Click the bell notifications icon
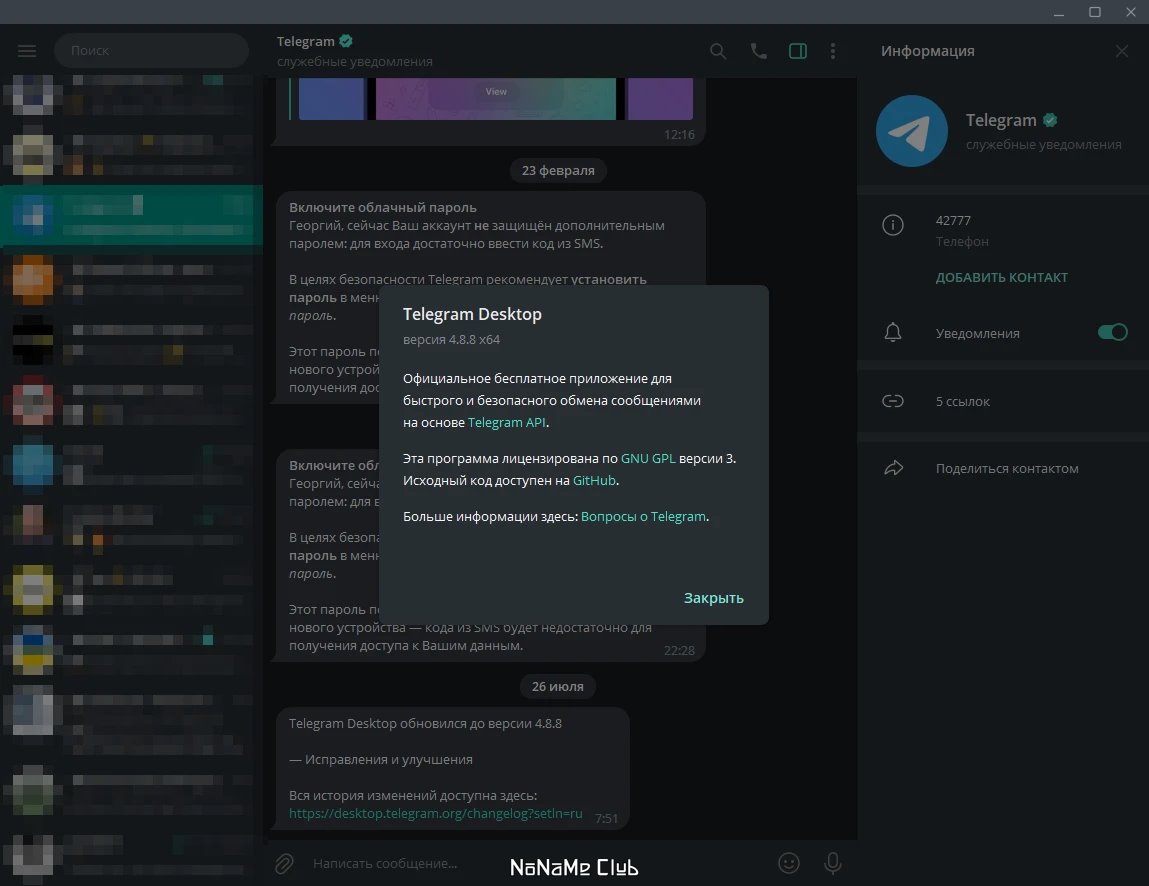Viewport: 1149px width, 886px height. (893, 333)
